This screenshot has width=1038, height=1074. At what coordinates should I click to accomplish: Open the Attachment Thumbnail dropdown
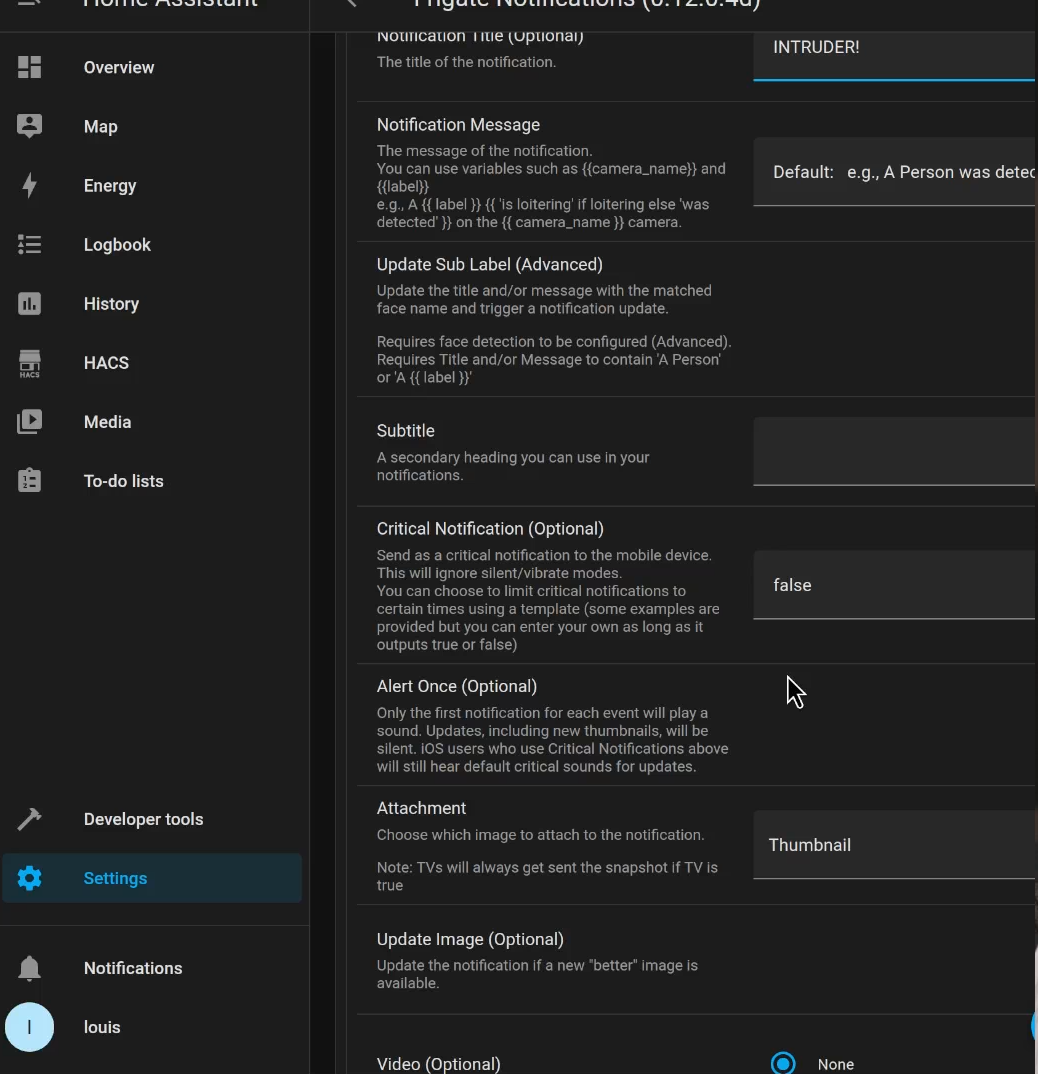tap(895, 845)
